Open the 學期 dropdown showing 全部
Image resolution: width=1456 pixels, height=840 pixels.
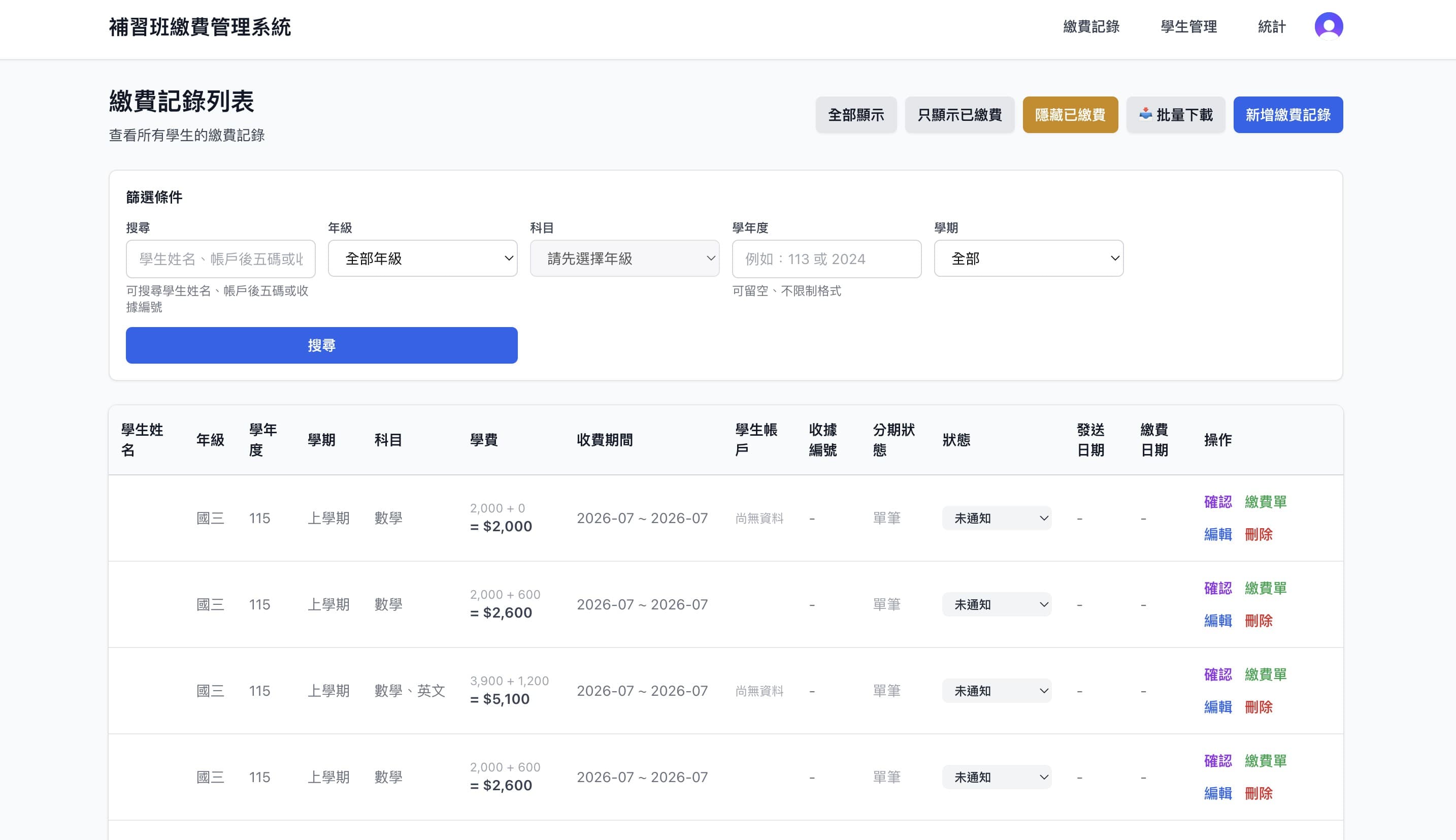1029,259
